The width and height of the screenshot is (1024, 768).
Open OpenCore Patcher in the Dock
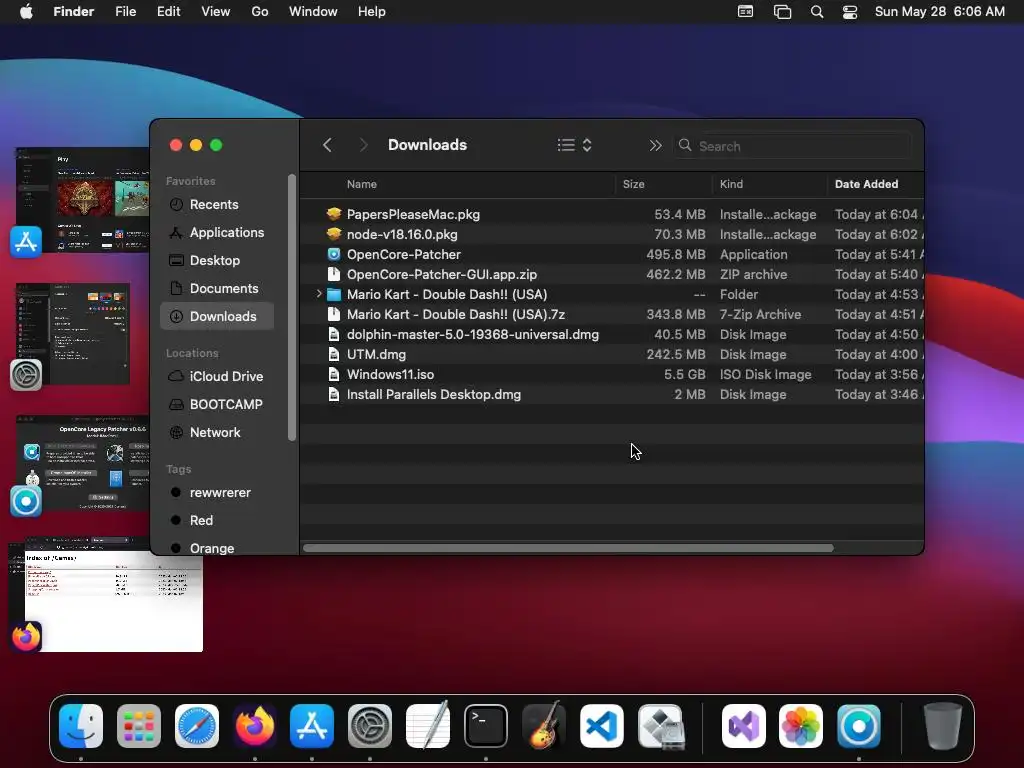(859, 726)
